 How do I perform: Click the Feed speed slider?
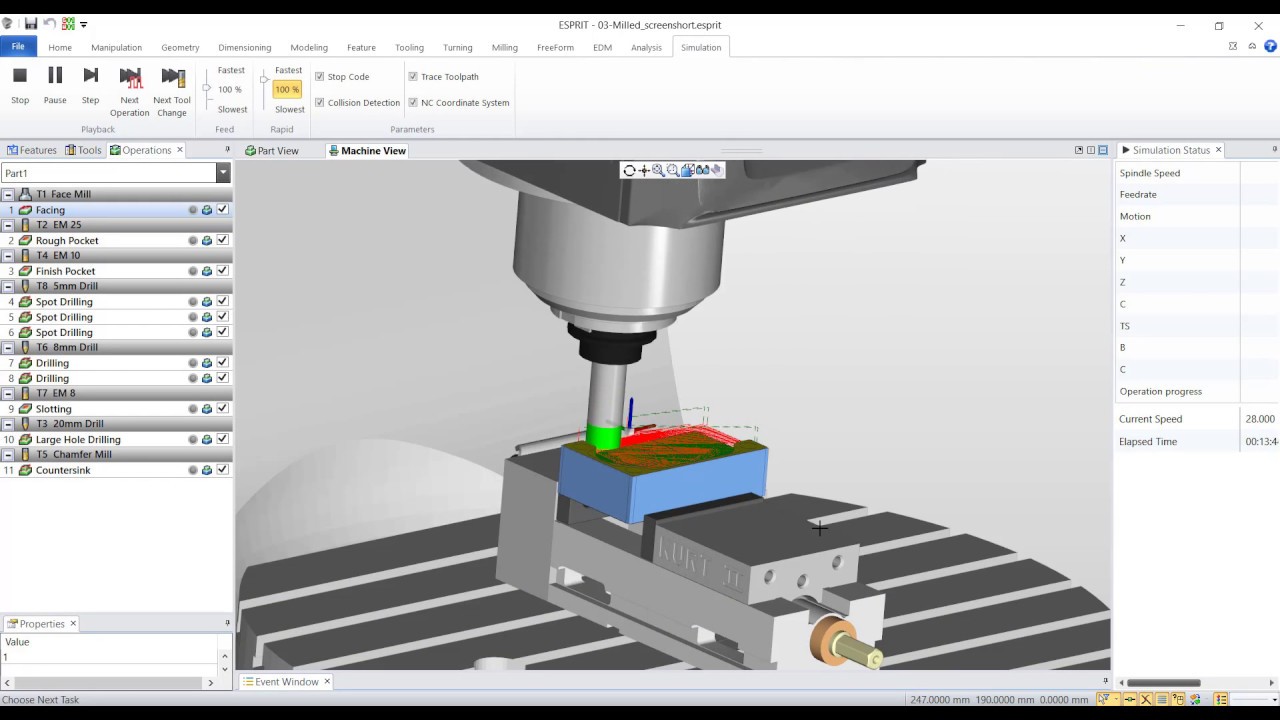coord(207,89)
